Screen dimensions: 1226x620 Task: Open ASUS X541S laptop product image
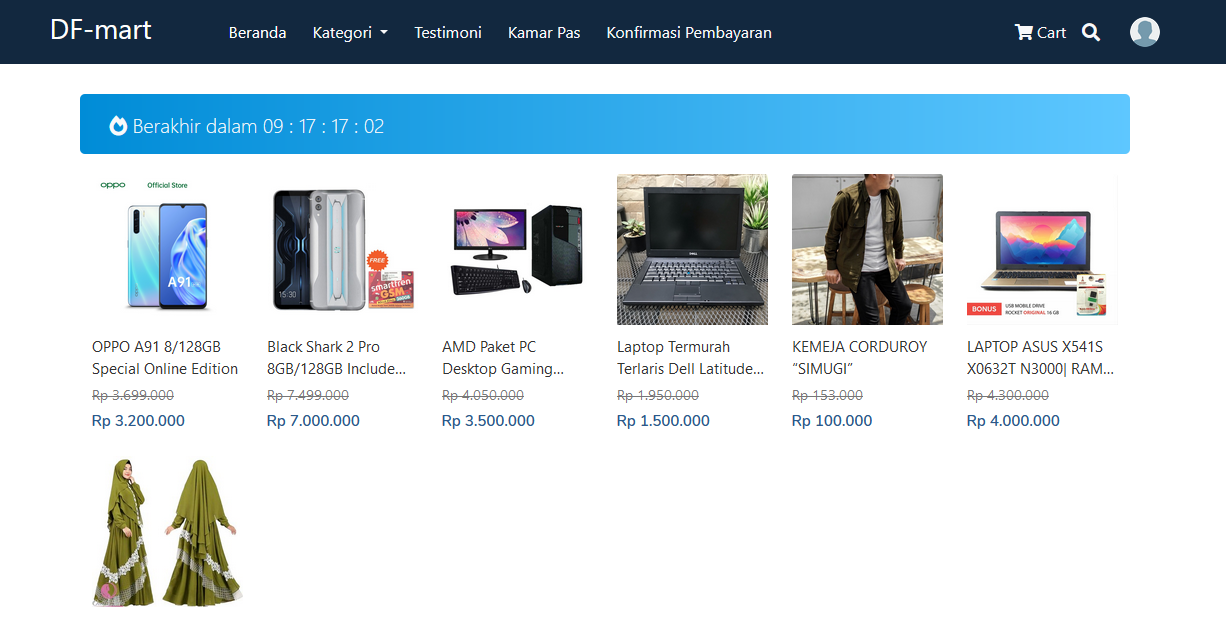1042,249
